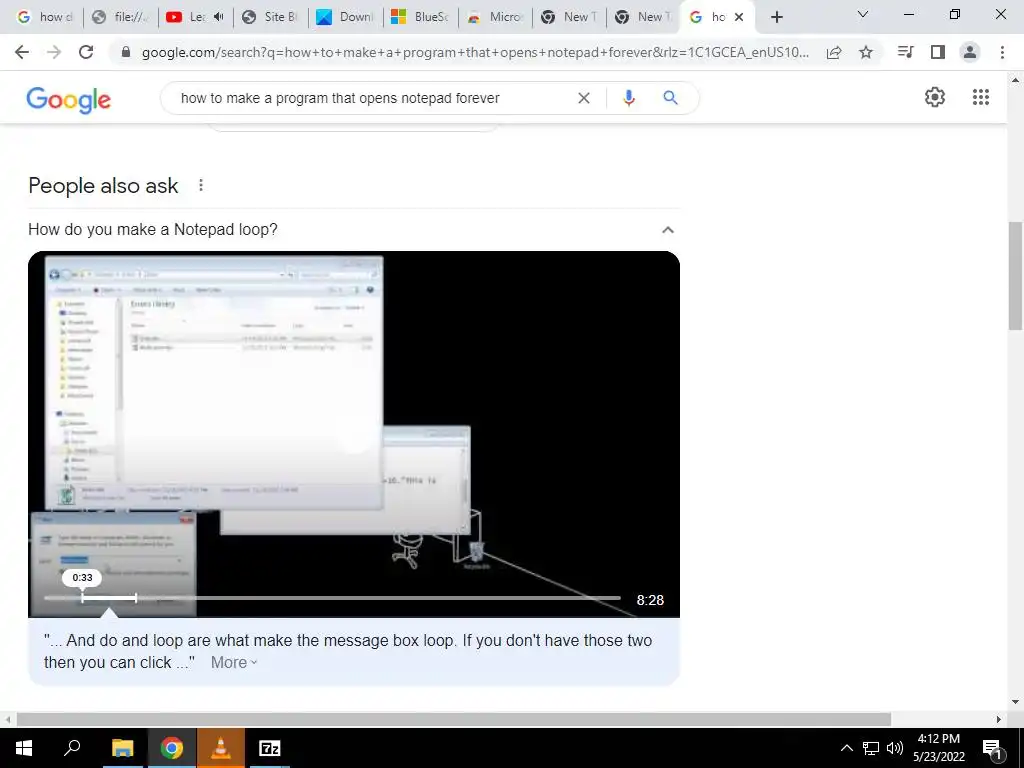Start voice search with microphone icon
Viewport: 1024px width, 768px height.
(629, 98)
